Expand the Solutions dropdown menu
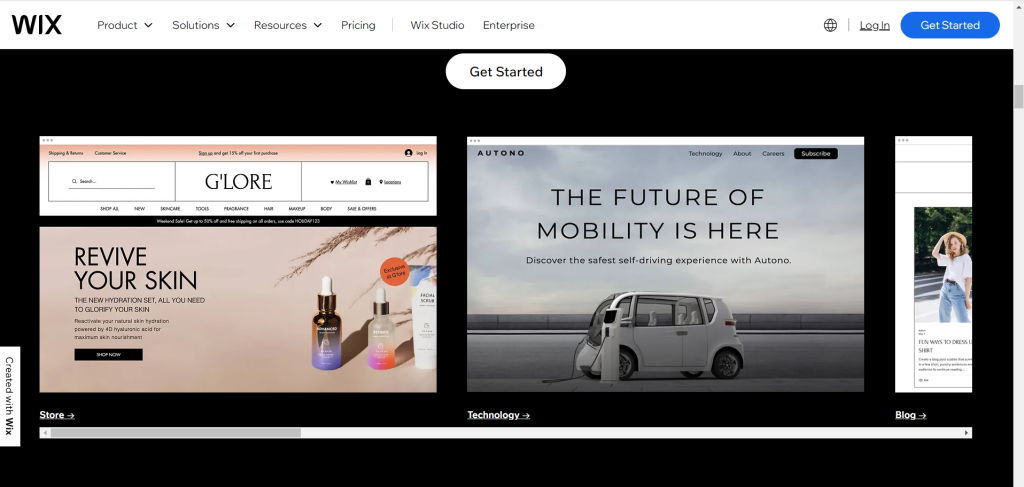 (203, 25)
